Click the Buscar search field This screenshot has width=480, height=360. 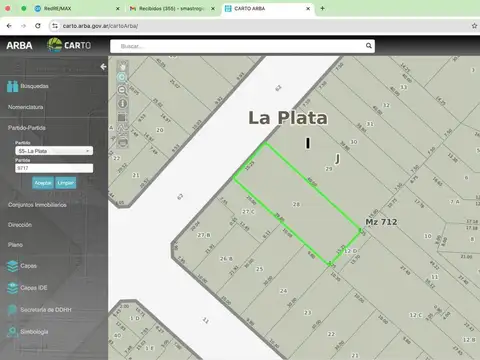click(242, 46)
